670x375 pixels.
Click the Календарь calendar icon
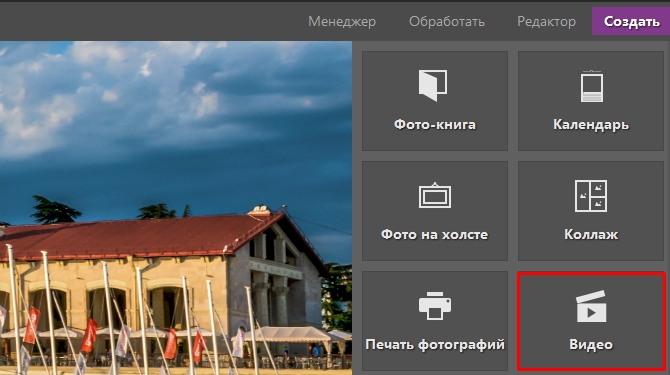[591, 86]
